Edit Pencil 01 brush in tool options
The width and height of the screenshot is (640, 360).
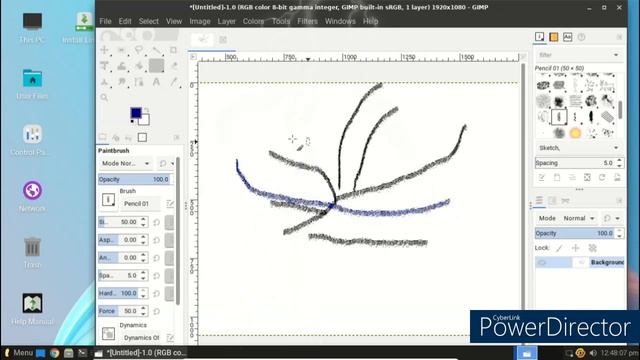click(170, 203)
